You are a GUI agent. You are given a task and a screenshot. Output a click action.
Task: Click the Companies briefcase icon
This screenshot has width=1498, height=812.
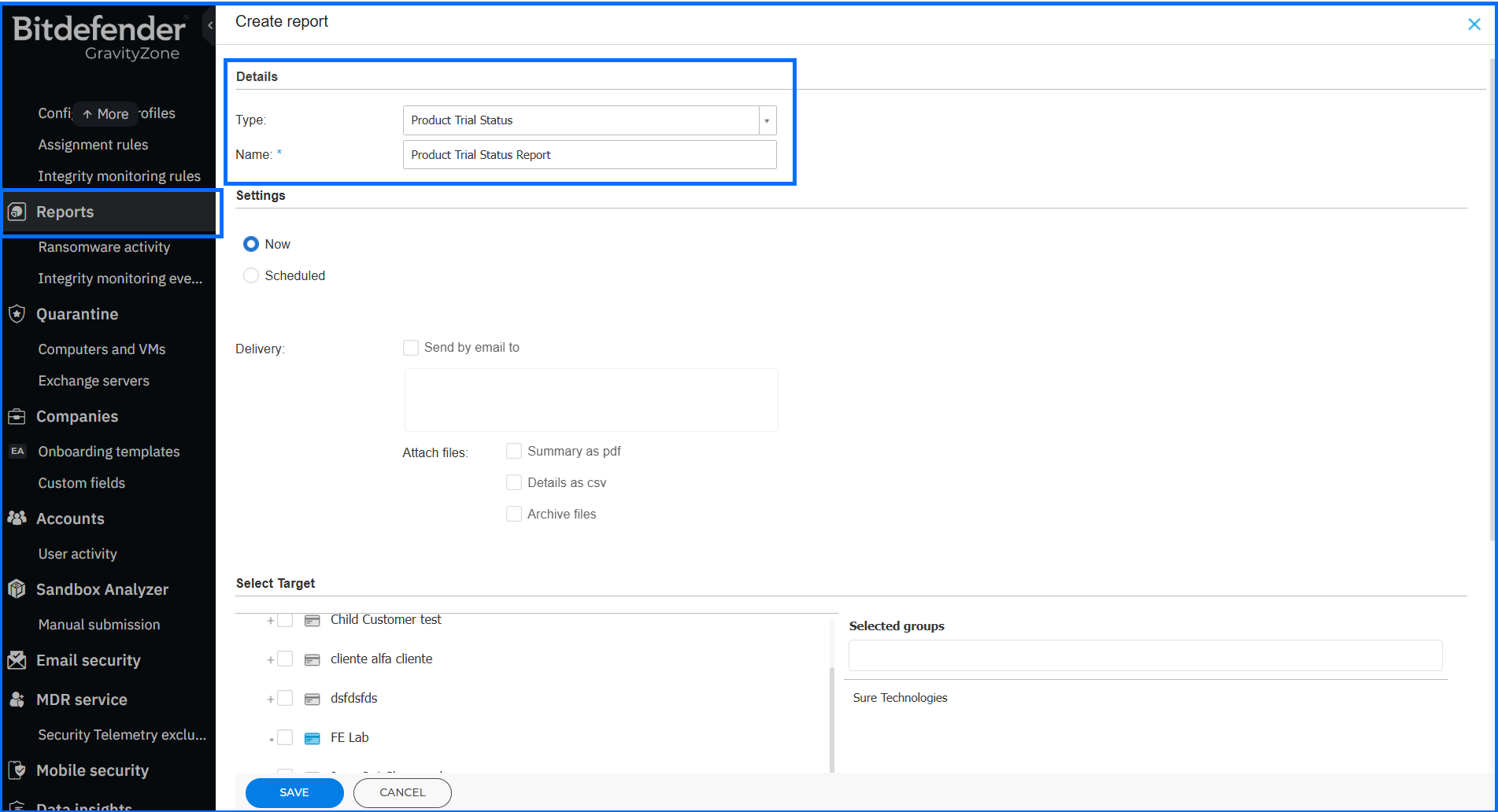click(x=17, y=416)
